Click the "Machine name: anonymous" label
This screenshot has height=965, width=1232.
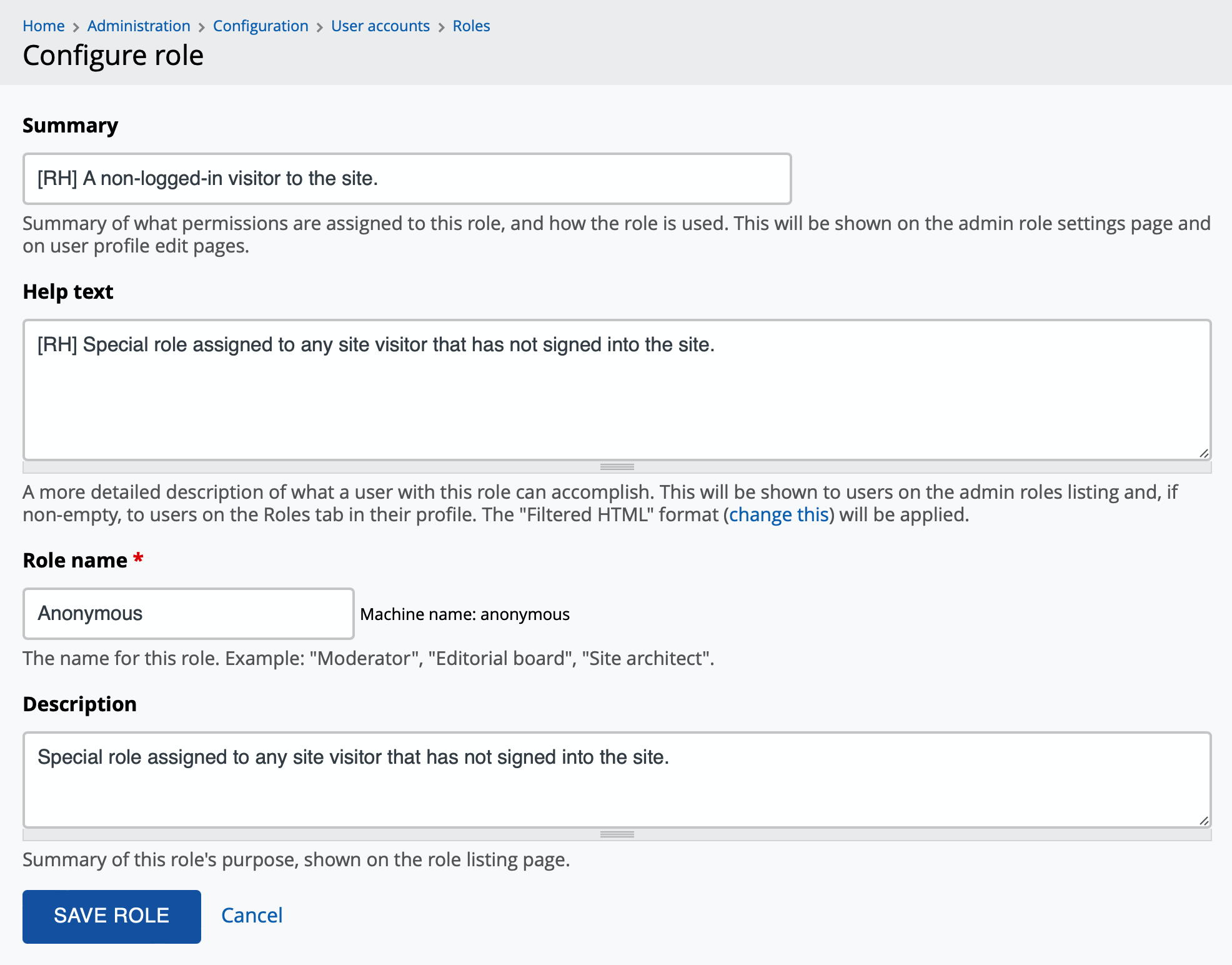click(x=464, y=614)
